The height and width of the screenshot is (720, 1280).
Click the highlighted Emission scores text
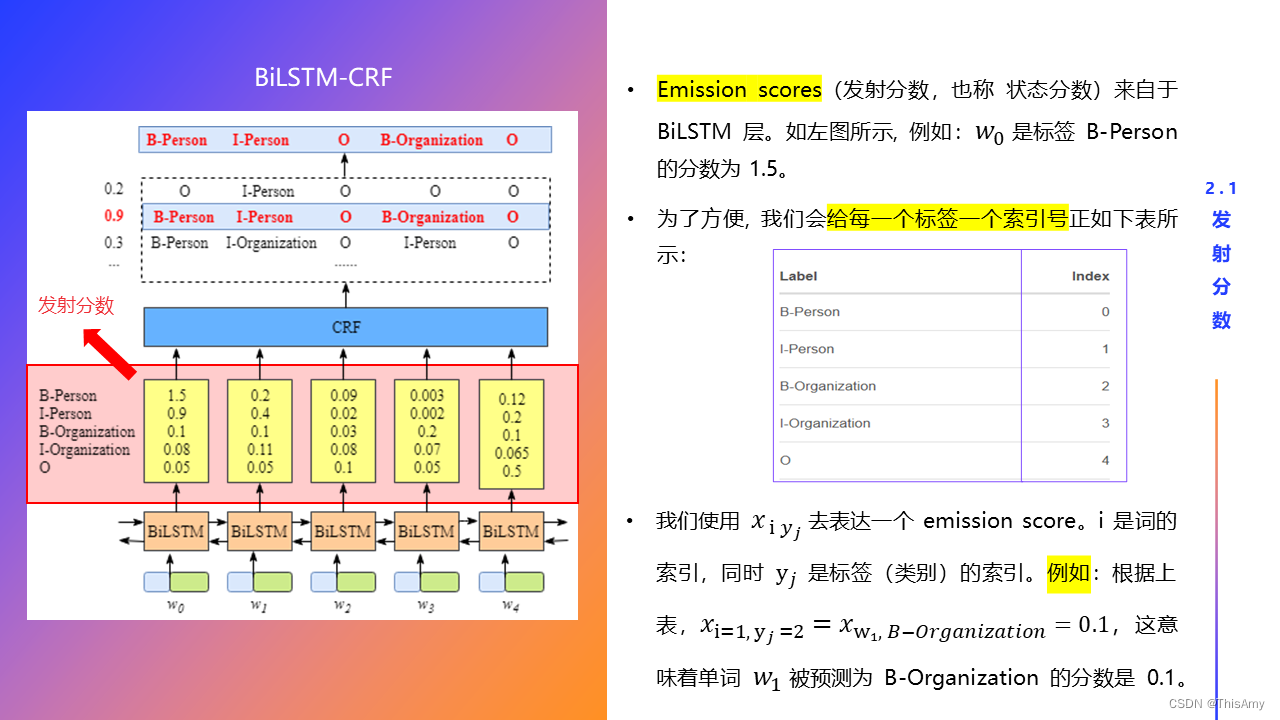tap(739, 90)
